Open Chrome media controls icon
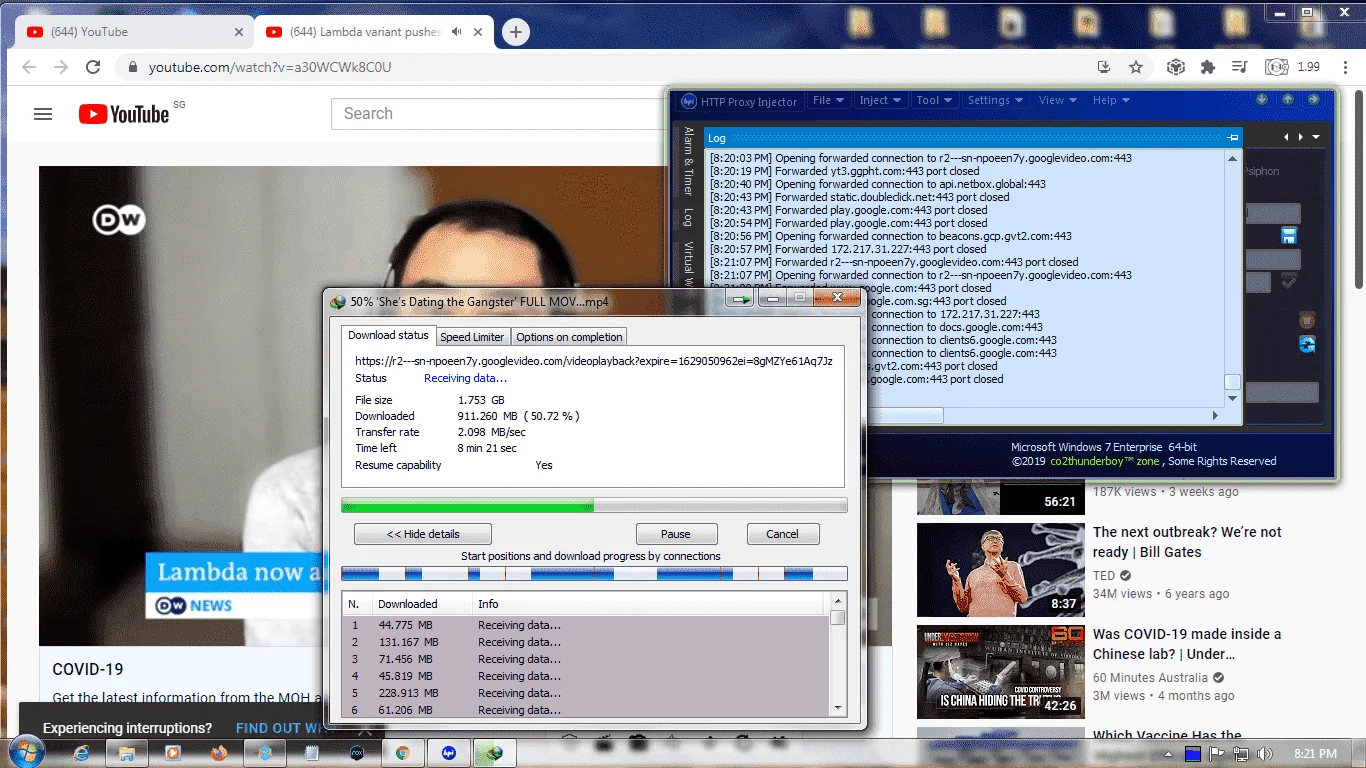 1240,67
